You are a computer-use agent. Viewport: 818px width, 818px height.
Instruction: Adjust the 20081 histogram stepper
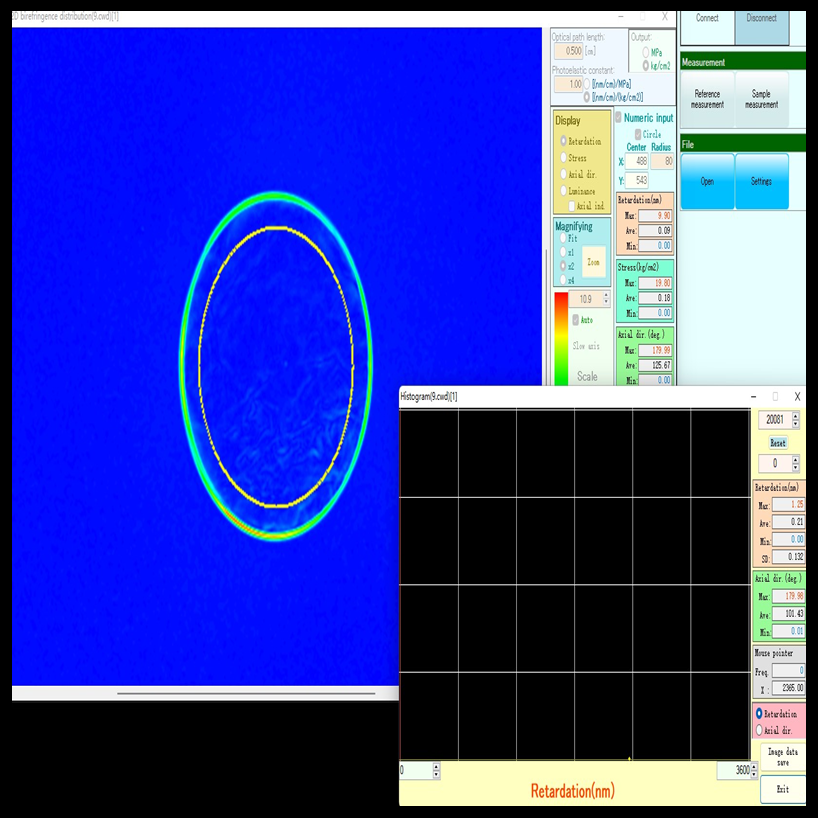796,420
